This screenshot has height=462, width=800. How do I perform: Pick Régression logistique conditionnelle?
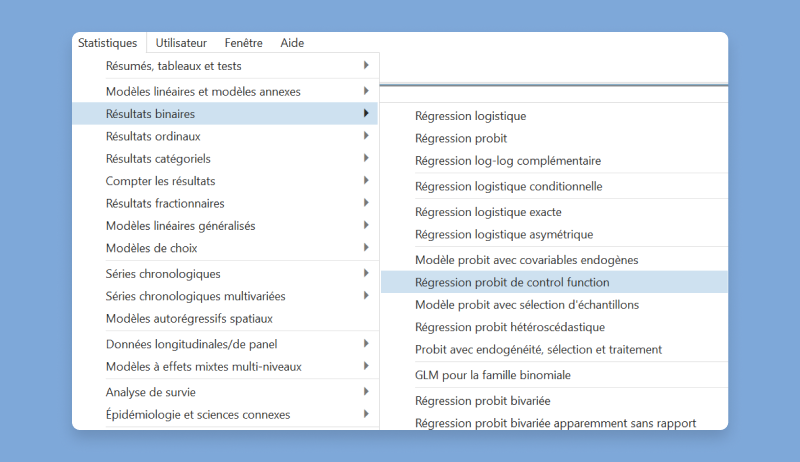508,186
